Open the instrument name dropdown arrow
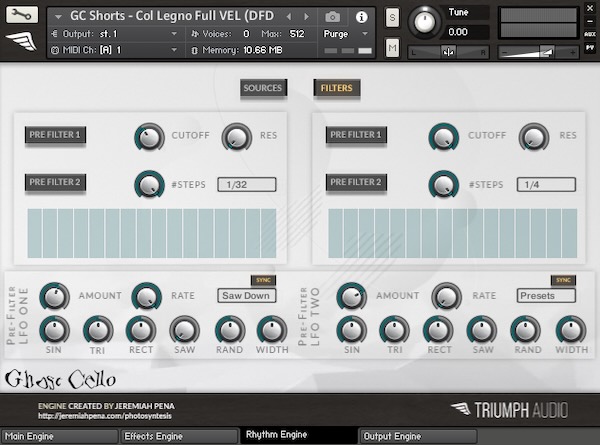 tap(58, 17)
